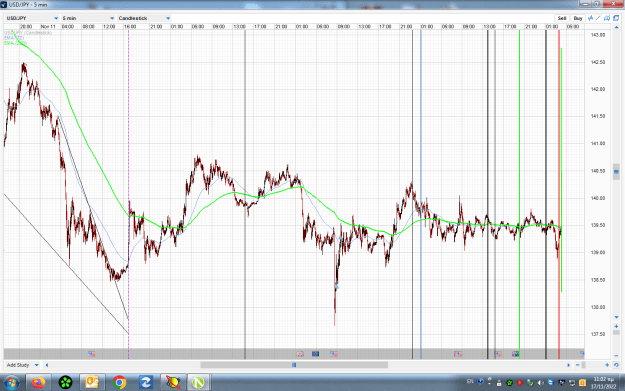Click the detach chart window icon
This screenshot has width=625, height=391.
(616, 18)
